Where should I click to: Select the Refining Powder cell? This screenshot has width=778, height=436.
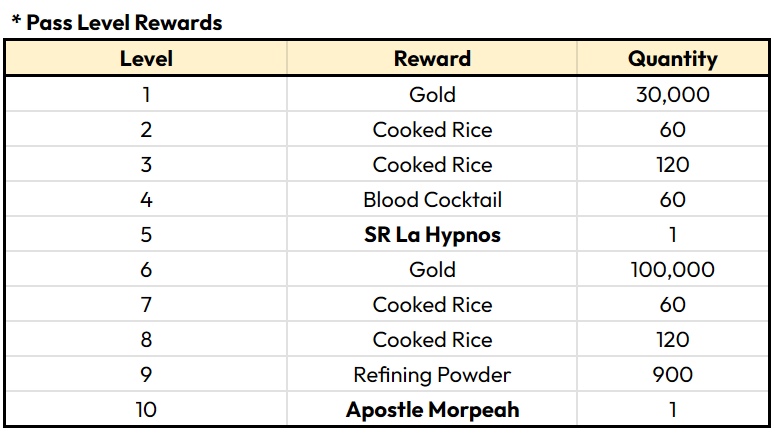point(432,375)
